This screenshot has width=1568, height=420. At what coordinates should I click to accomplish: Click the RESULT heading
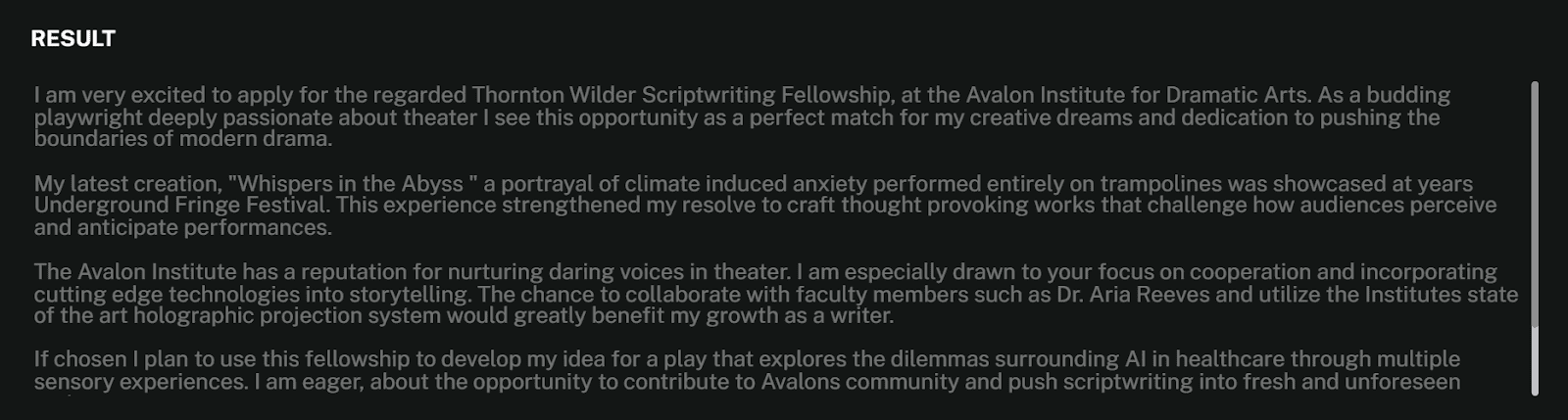(73, 39)
